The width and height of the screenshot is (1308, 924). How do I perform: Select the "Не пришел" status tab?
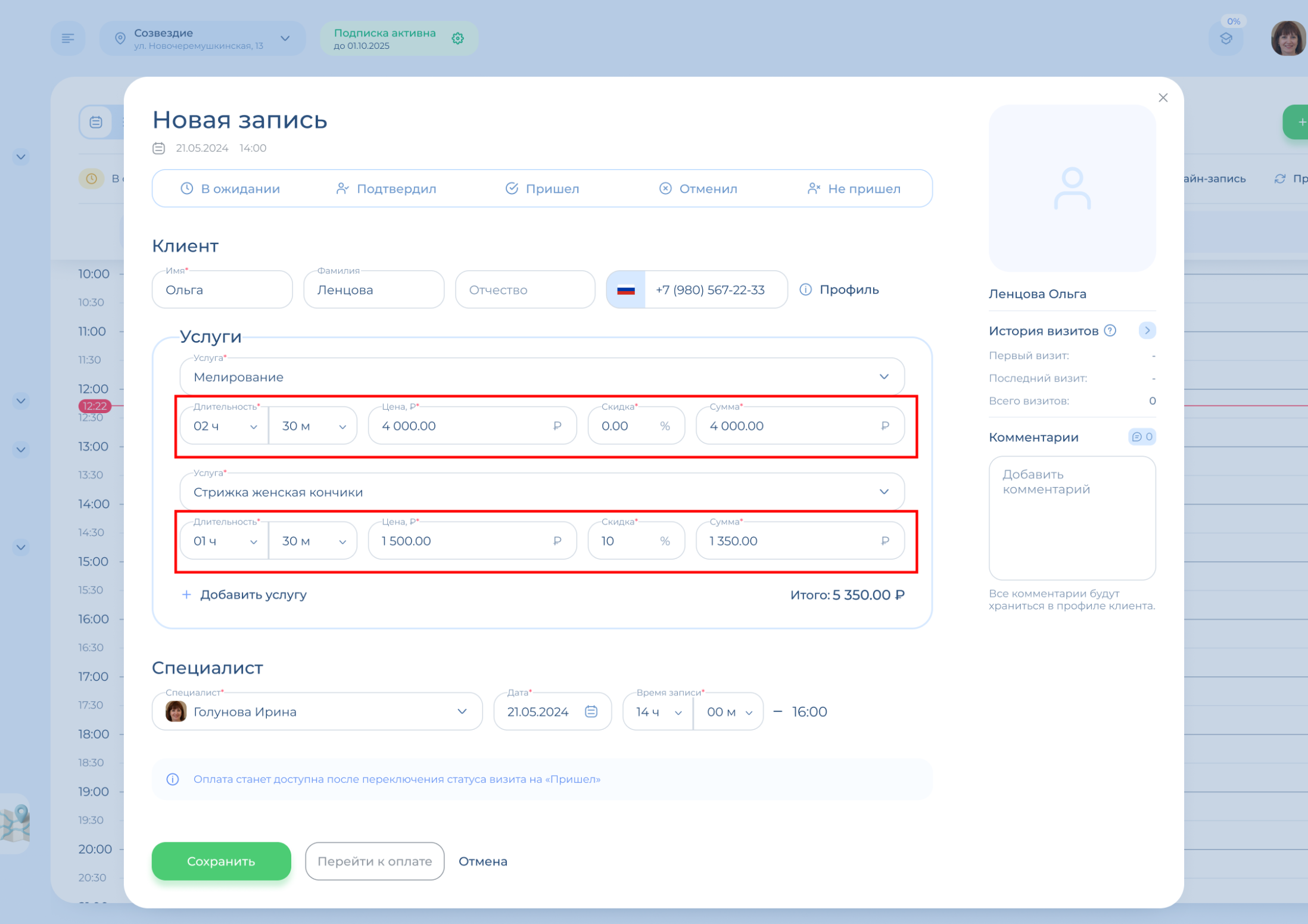854,189
